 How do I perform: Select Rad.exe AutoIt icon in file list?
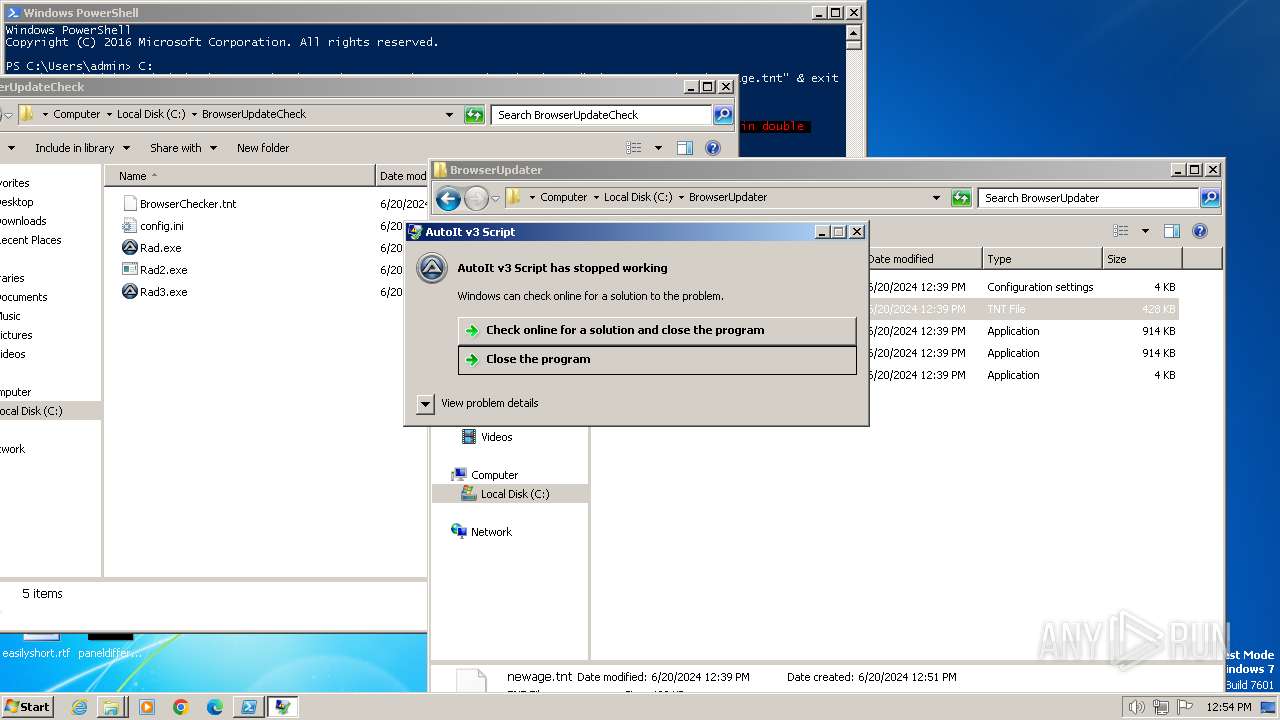[x=129, y=248]
